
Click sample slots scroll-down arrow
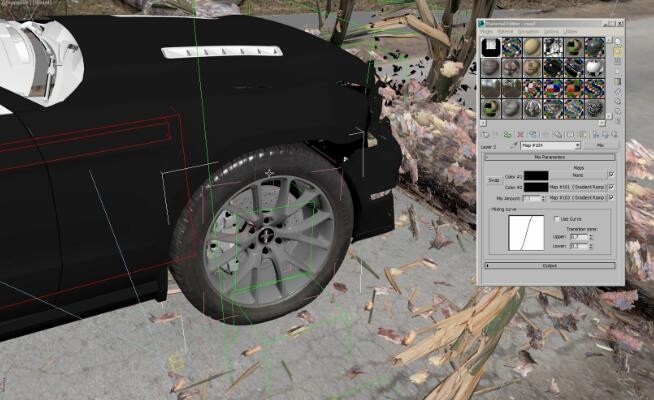pos(609,116)
